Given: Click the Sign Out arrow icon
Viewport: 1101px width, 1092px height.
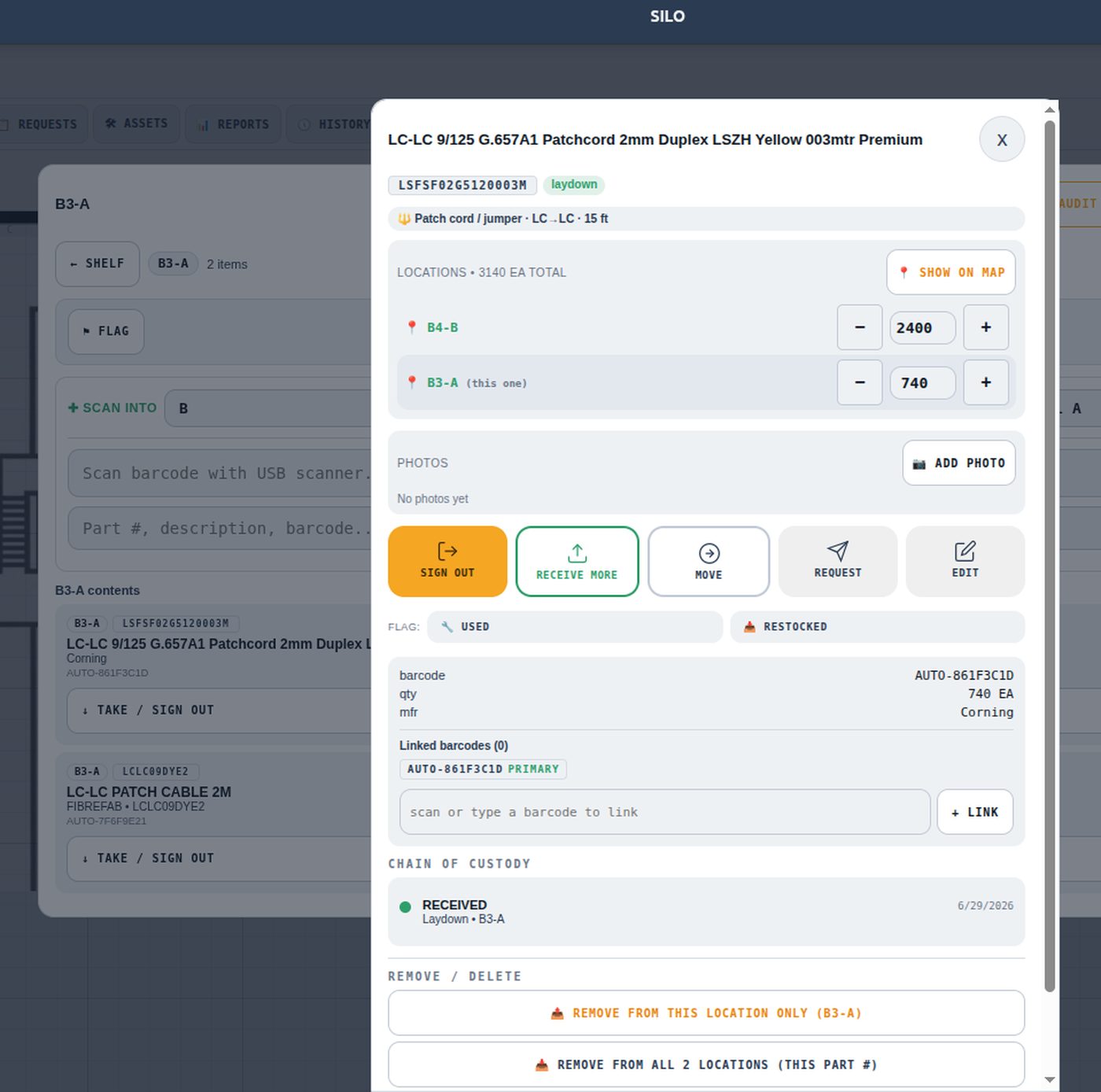Looking at the screenshot, I should [447, 551].
